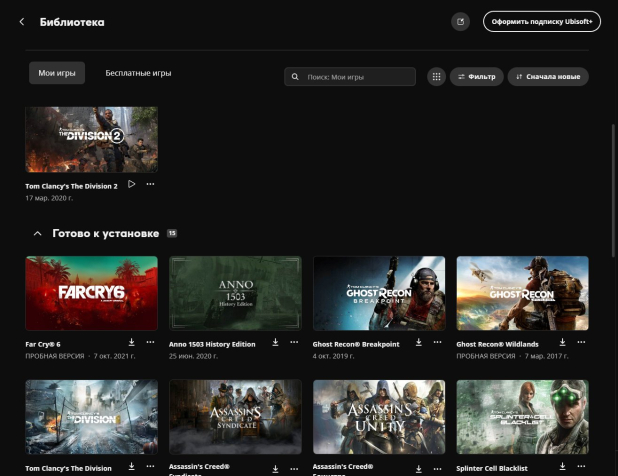Click the Ghost Recon® Breakpoint title text
The width and height of the screenshot is (618, 476).
click(x=356, y=344)
